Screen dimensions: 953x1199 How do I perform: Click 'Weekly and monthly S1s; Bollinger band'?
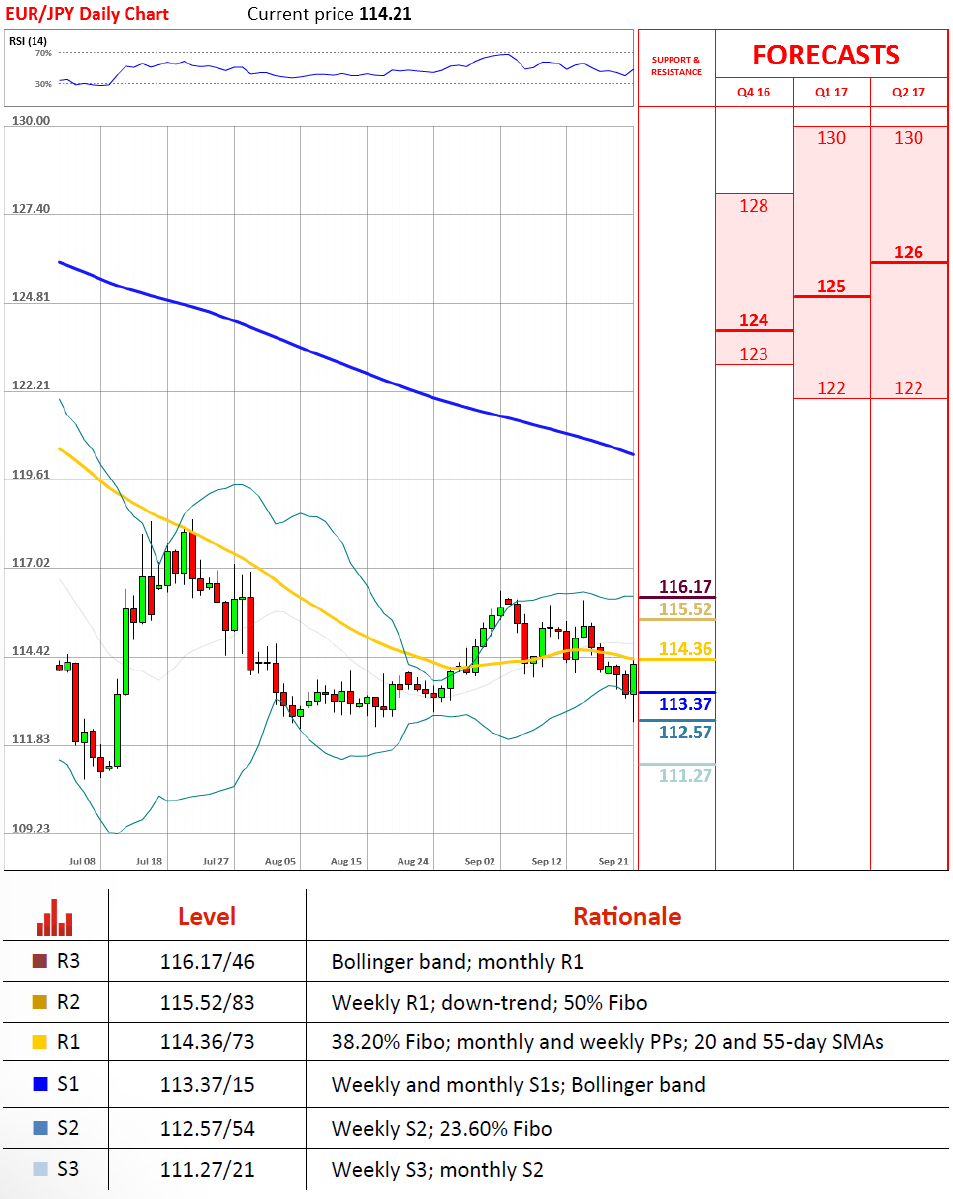tap(519, 1084)
